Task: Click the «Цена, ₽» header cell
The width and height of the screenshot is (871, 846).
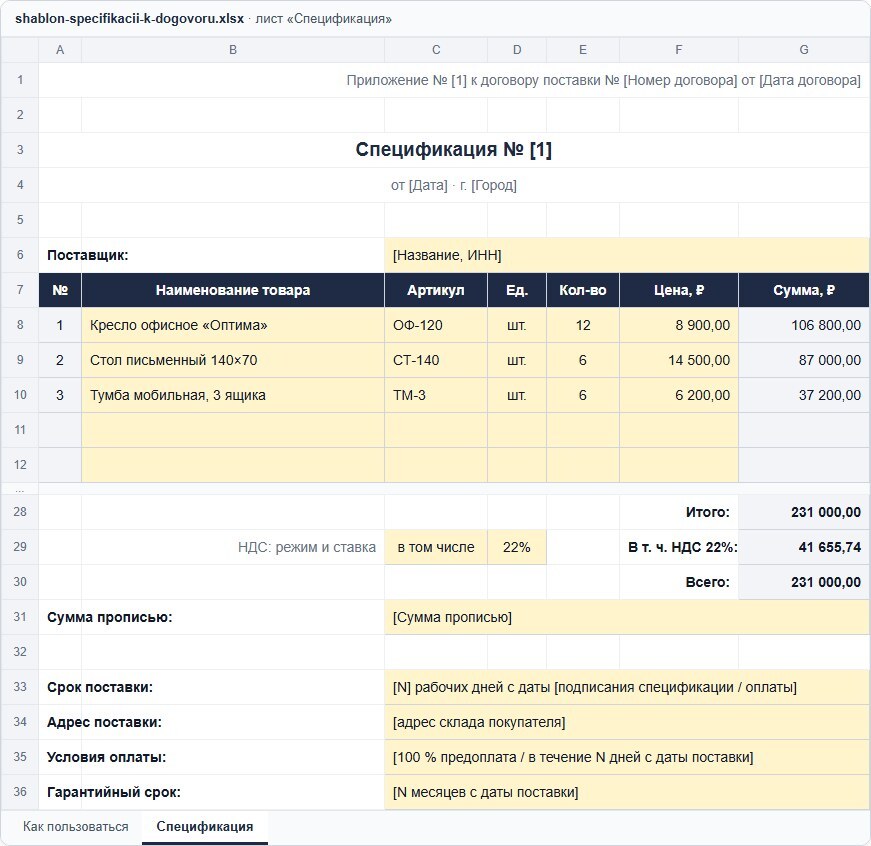Action: 679,290
